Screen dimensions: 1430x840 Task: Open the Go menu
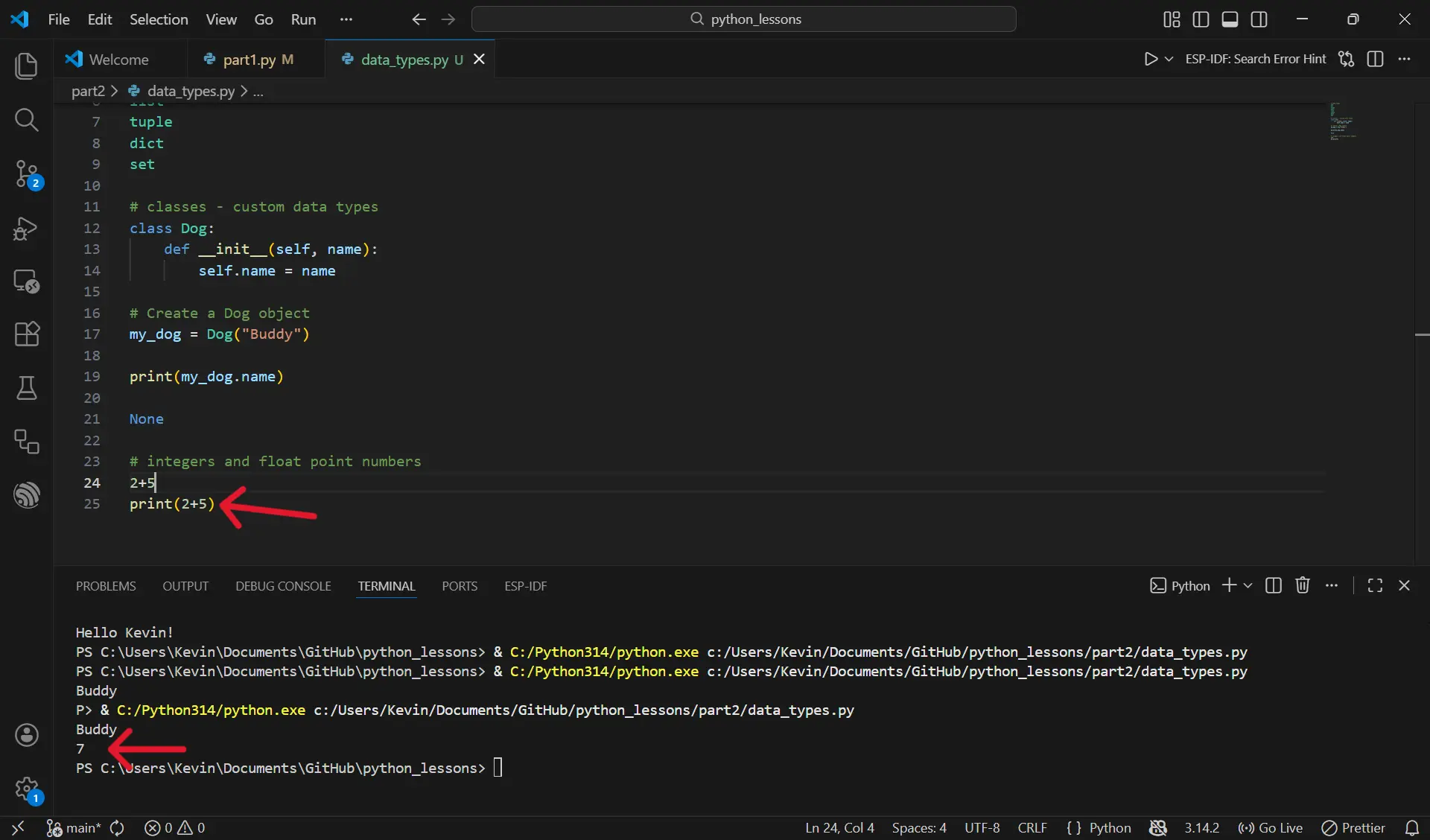coord(264,19)
